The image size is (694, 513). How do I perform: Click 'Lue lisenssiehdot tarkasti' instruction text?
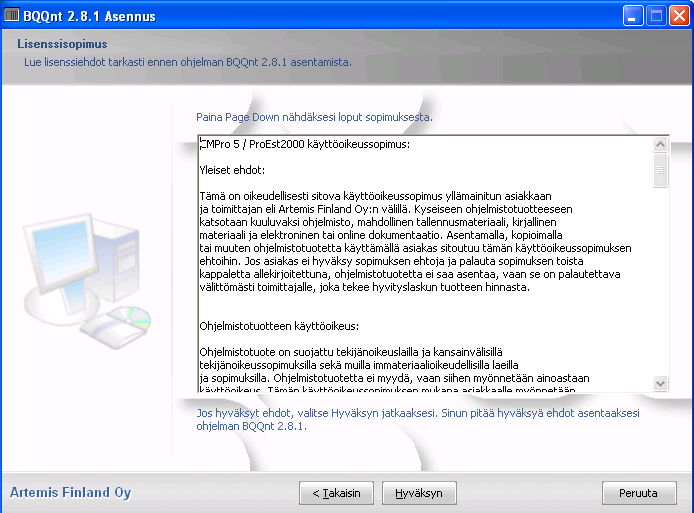188,62
